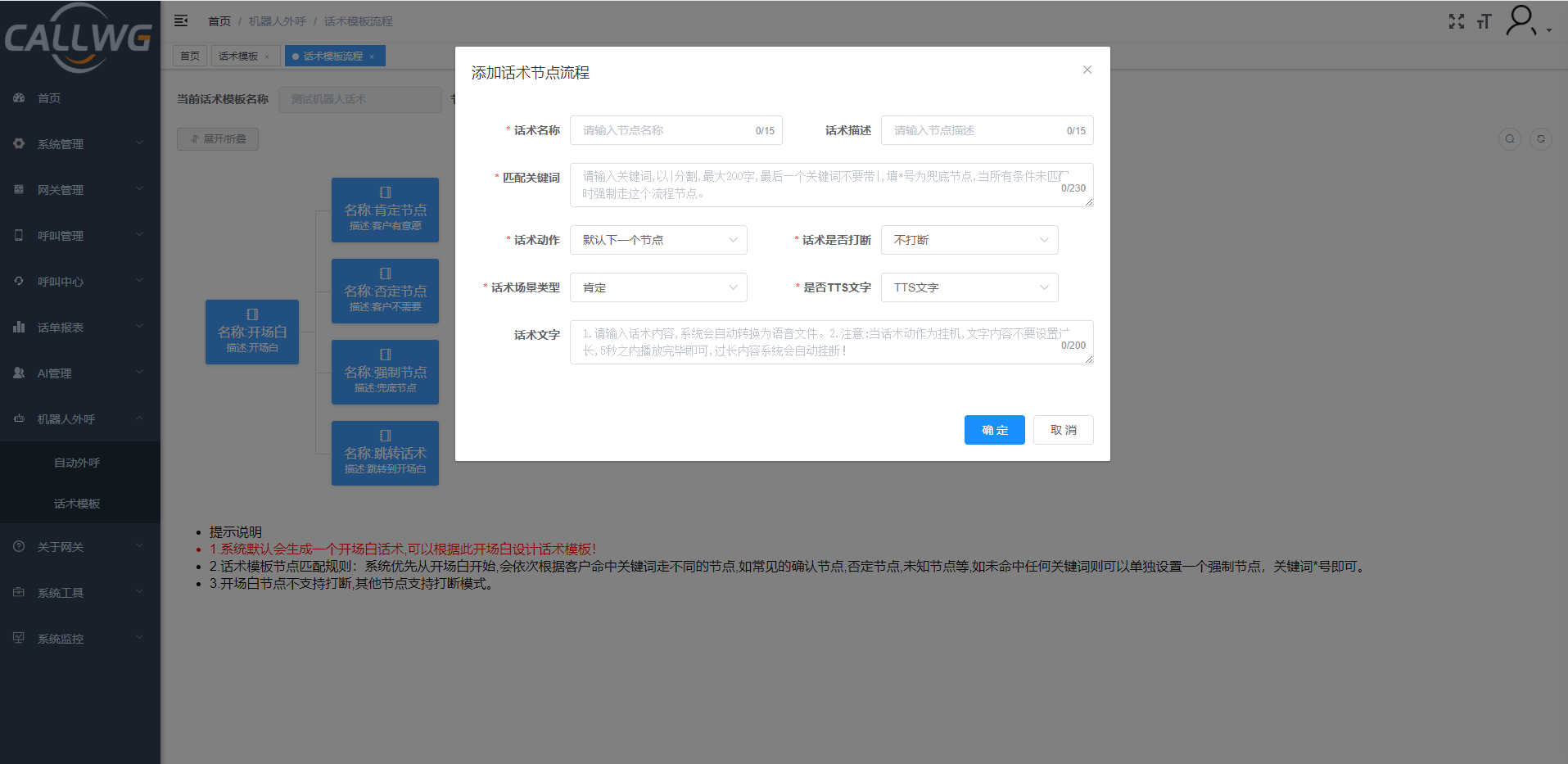The width and height of the screenshot is (1568, 764).
Task: Enter fullscreen using the expand arrows icon
Action: point(1457,22)
